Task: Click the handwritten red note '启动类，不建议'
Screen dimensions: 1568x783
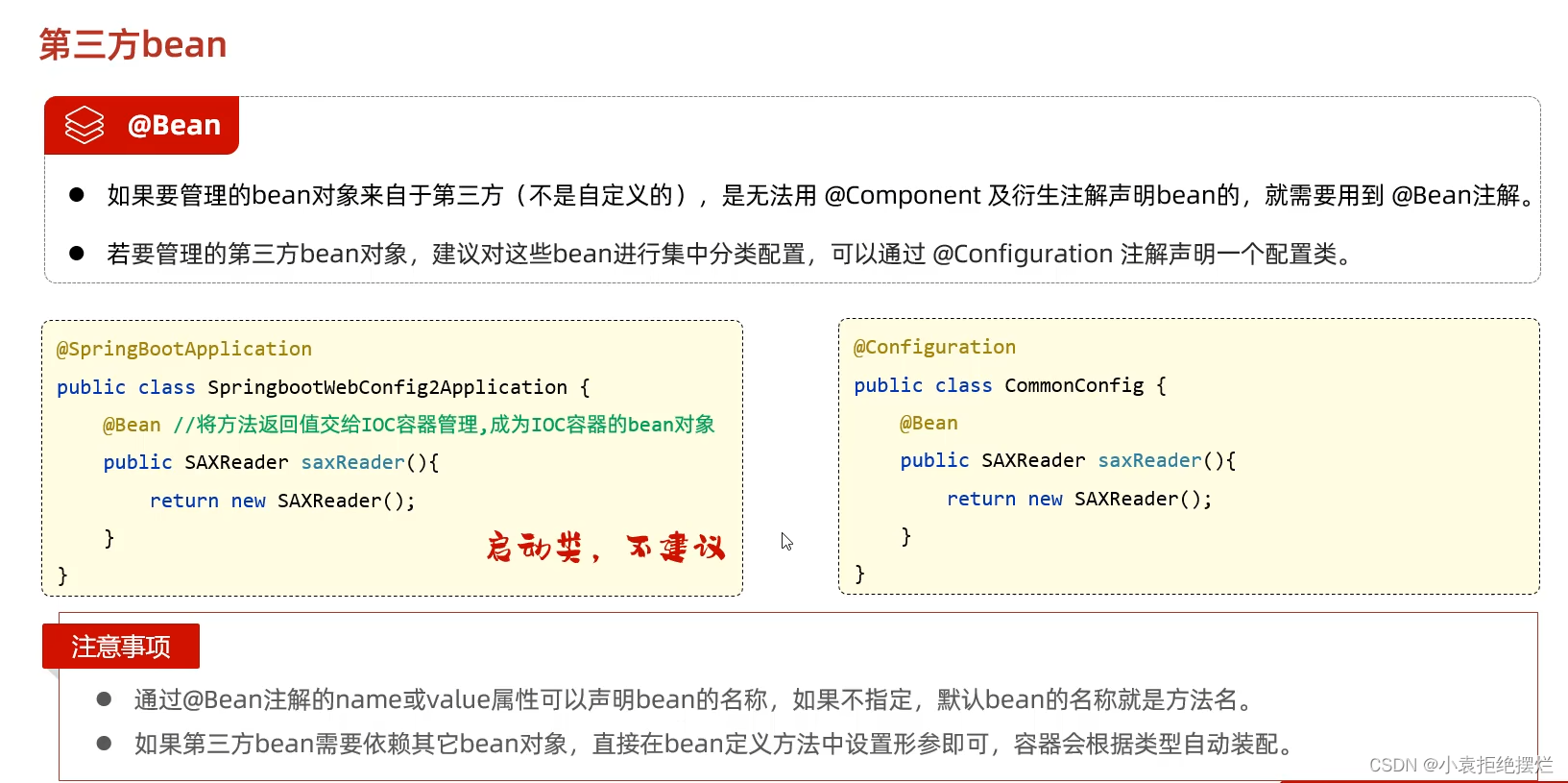Action: pos(606,547)
